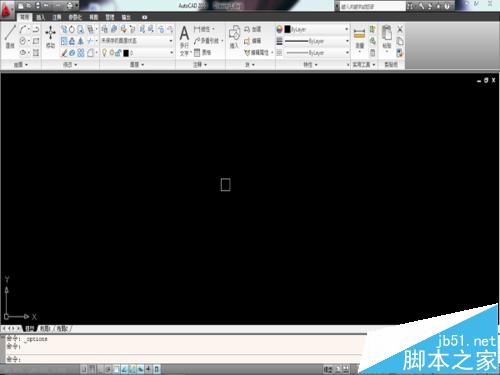
Task: Open the AutoCAD application menu button
Action: pos(7,9)
